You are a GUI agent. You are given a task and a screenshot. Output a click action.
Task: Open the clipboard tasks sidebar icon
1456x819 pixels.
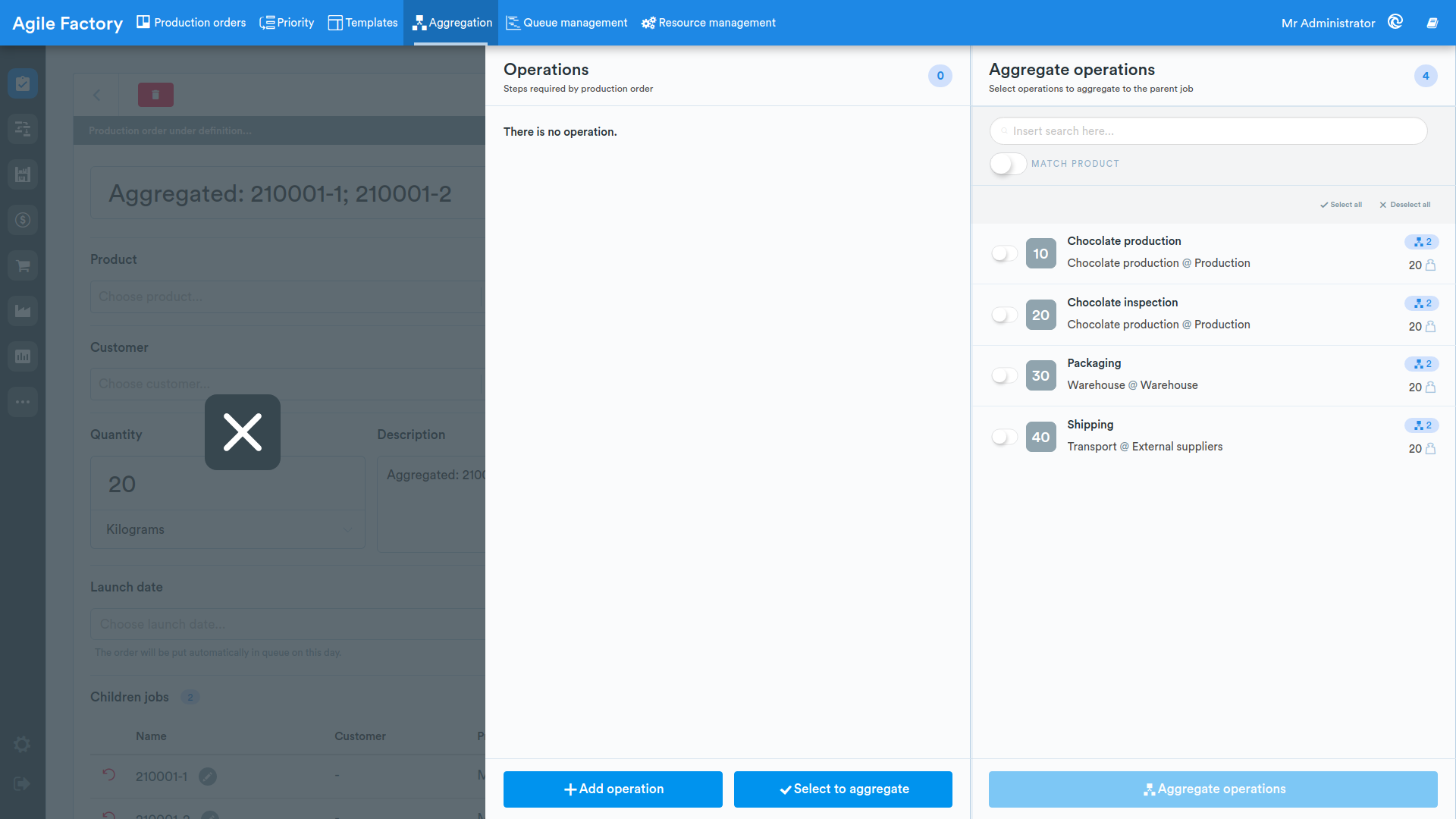click(23, 83)
